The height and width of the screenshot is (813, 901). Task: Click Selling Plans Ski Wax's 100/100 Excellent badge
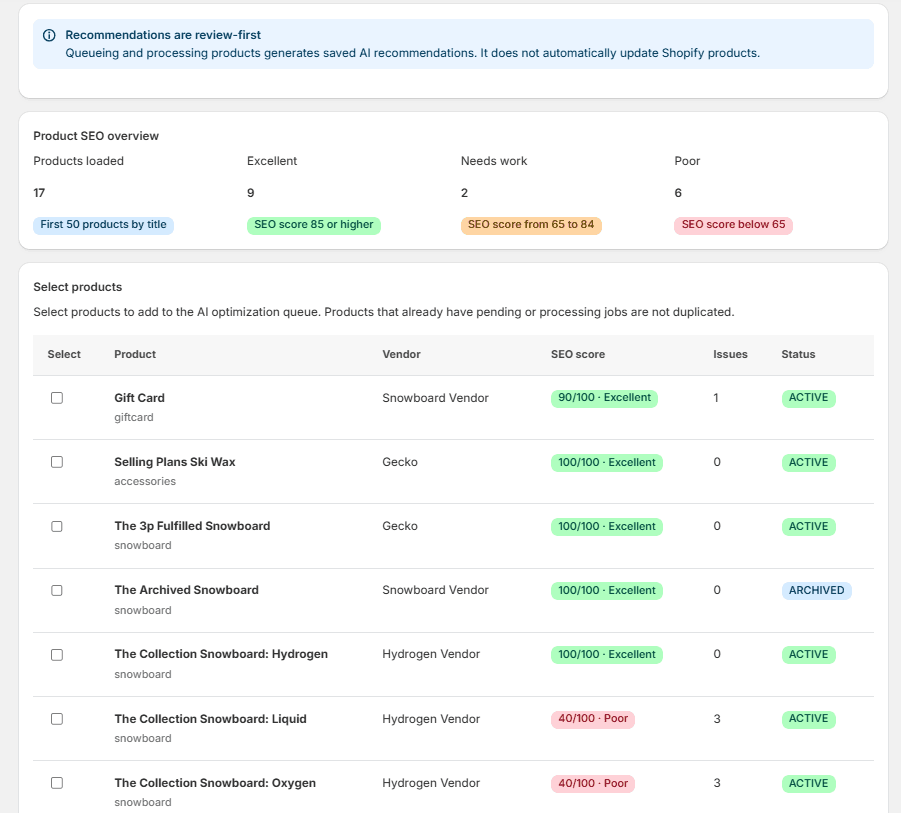pyautogui.click(x=607, y=463)
